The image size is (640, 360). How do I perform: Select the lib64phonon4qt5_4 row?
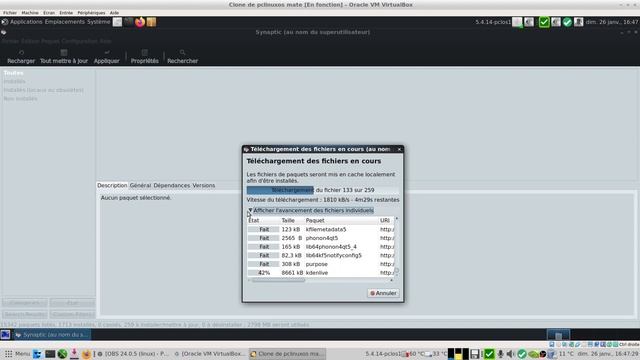click(320, 247)
